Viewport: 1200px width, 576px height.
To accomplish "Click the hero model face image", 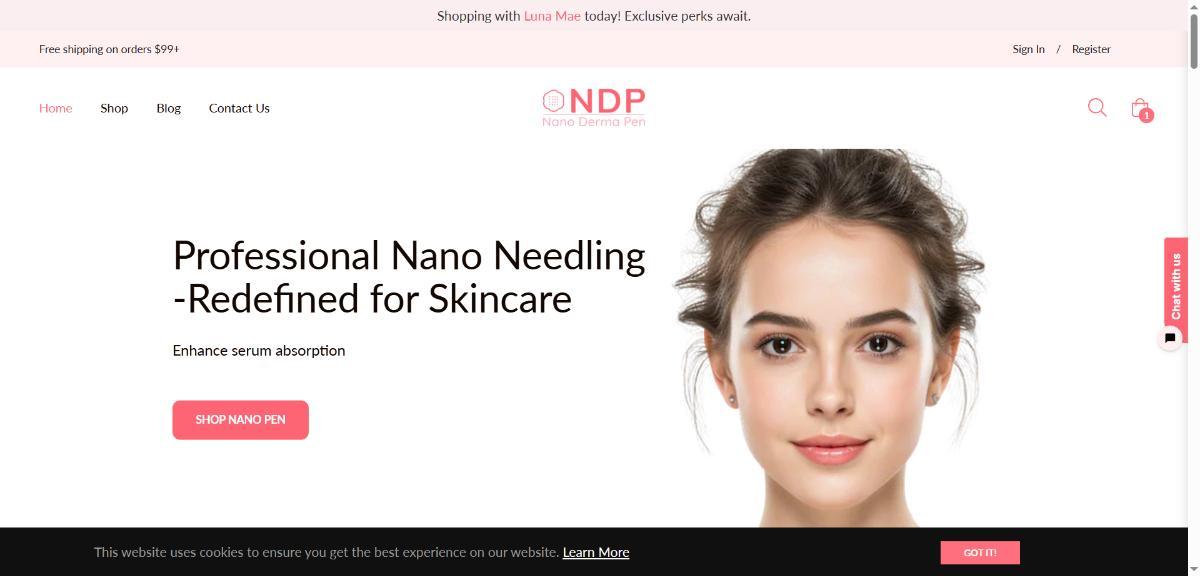I will 830,338.
